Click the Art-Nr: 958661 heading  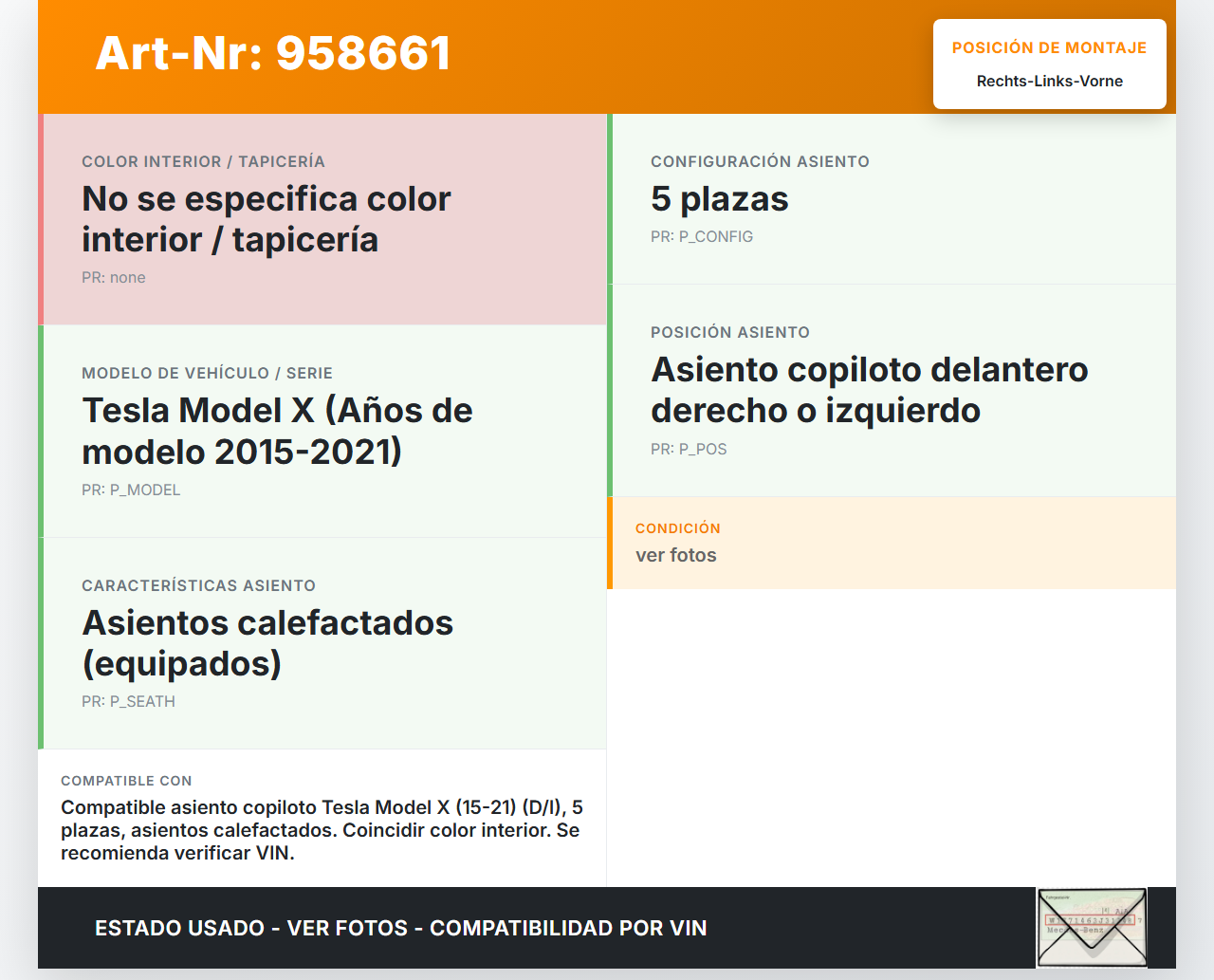273,53
